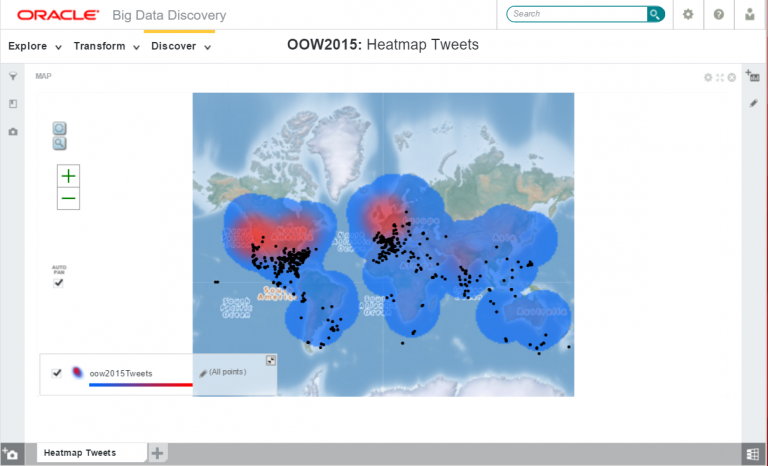
Task: Open the bookmarks sidebar icon
Action: click(x=13, y=104)
